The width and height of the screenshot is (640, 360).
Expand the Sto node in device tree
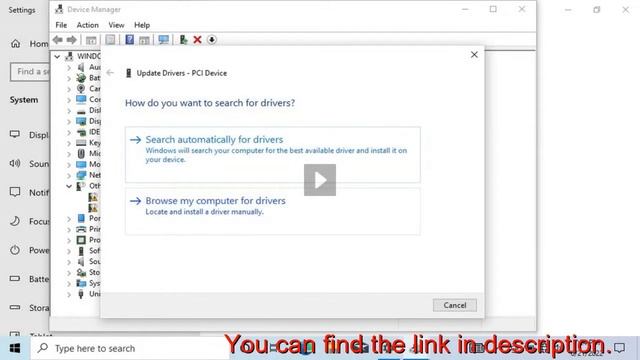click(69, 273)
